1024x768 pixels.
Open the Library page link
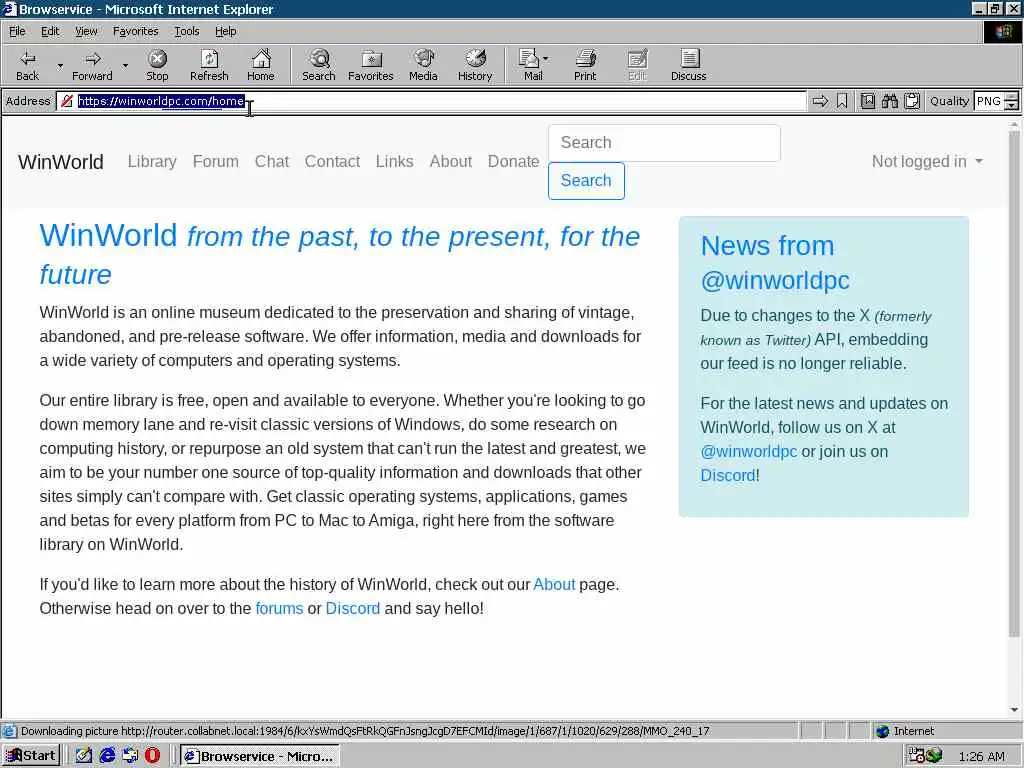click(x=152, y=161)
